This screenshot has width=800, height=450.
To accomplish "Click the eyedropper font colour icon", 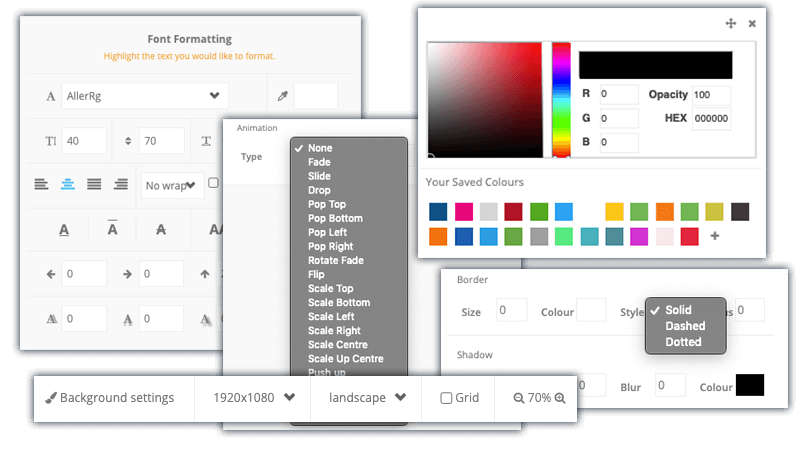I will [283, 96].
